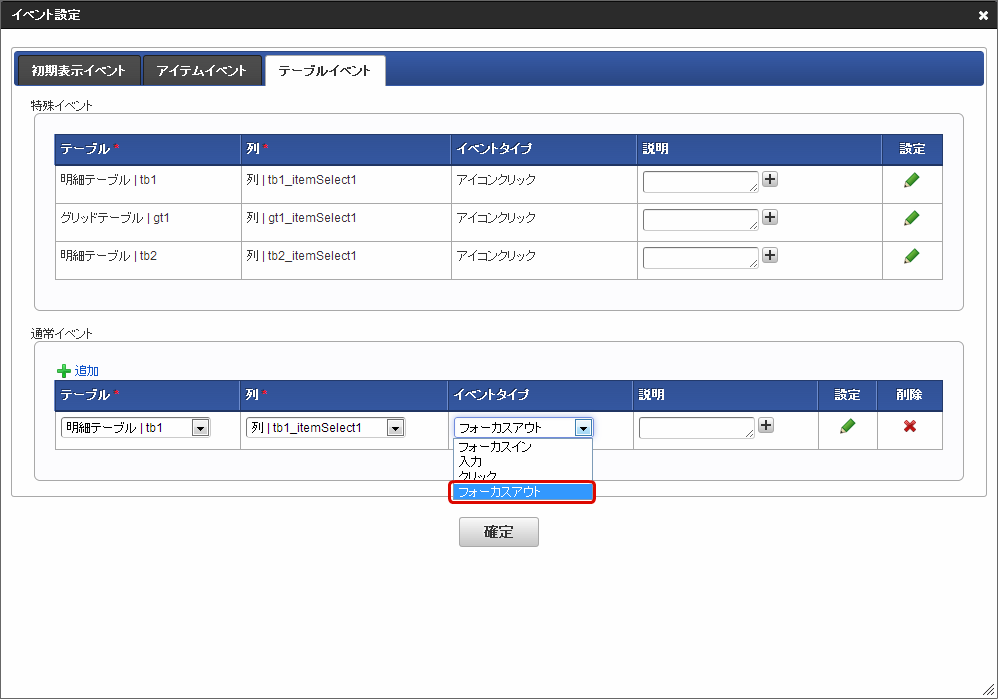Screen dimensions: 998x699
Task: Select フォーカスイン from the dropdown list
Action: tap(495, 447)
